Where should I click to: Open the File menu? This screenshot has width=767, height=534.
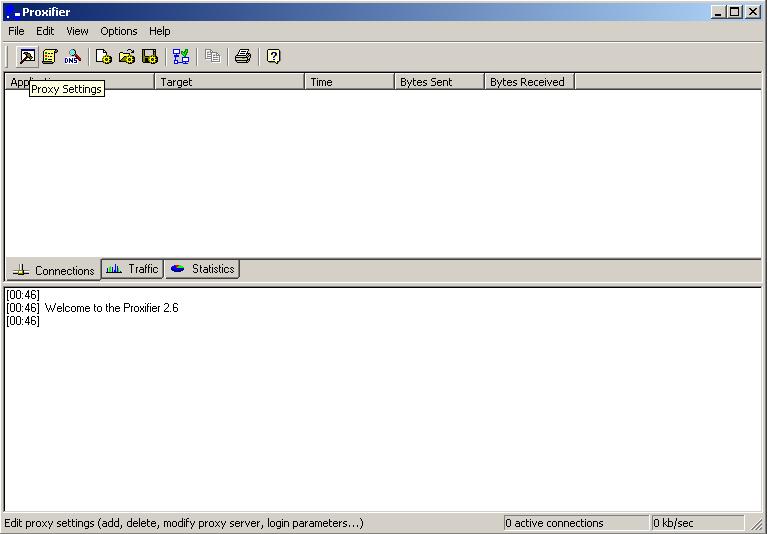tap(16, 31)
